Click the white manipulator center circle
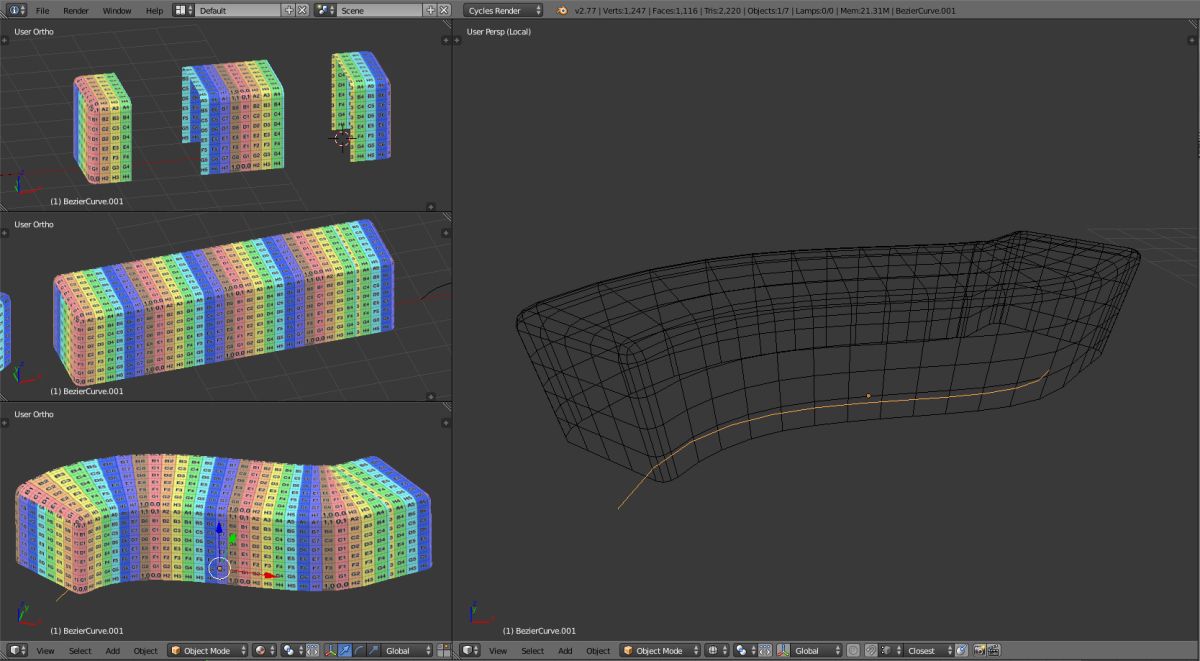Viewport: 1200px width, 661px height. point(220,569)
